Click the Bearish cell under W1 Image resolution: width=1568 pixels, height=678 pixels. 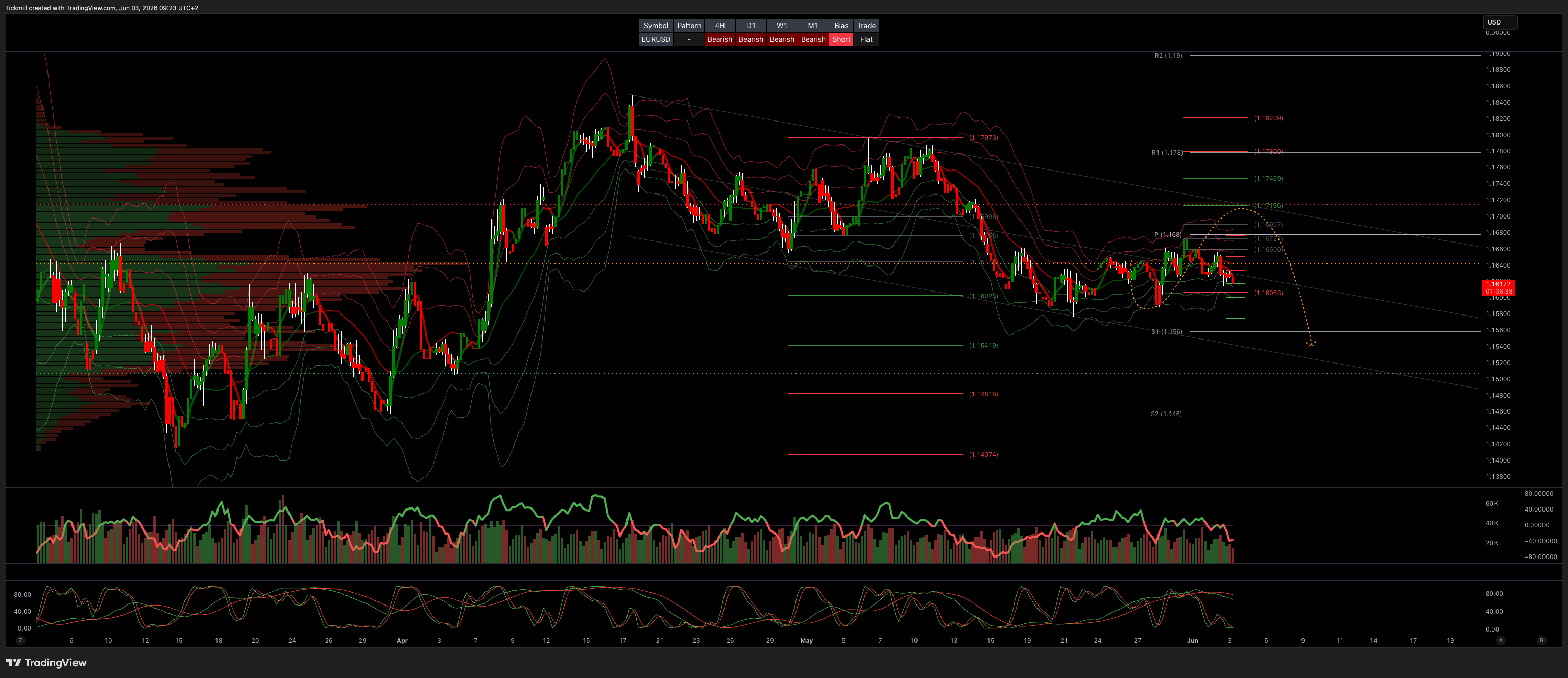click(x=782, y=39)
